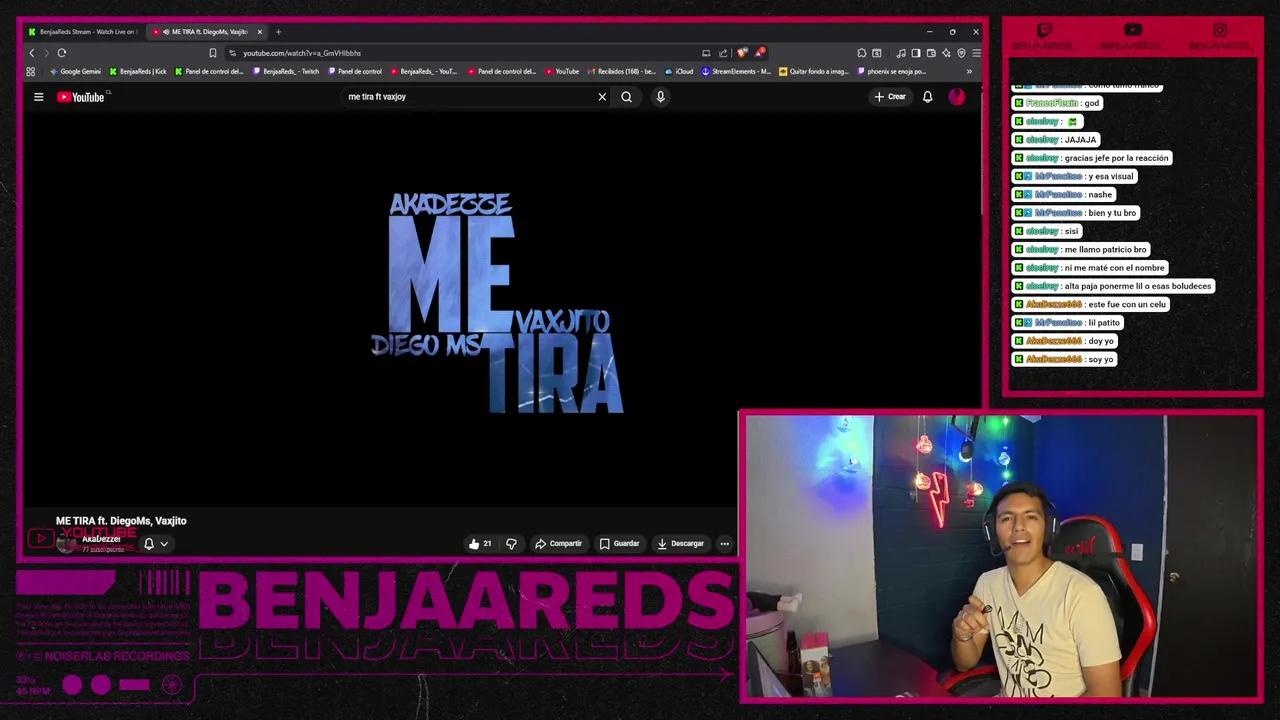Open BenjaaReds_ - Twitch bookmark

(286, 72)
